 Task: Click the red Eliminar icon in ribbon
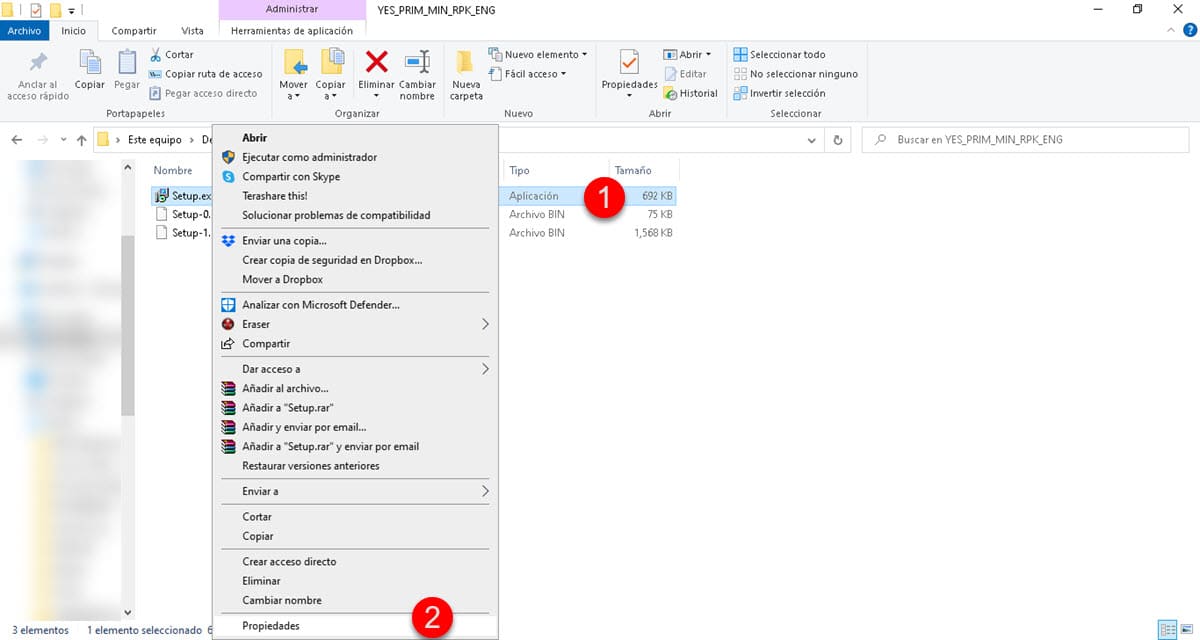click(376, 64)
